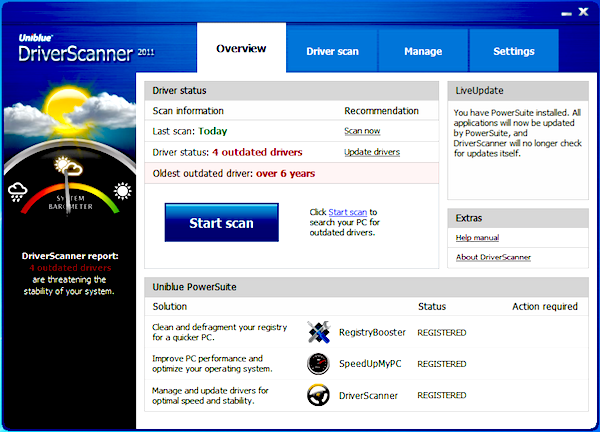Click '4 outdated drivers' status text
This screenshot has height=432, width=600.
click(x=257, y=152)
